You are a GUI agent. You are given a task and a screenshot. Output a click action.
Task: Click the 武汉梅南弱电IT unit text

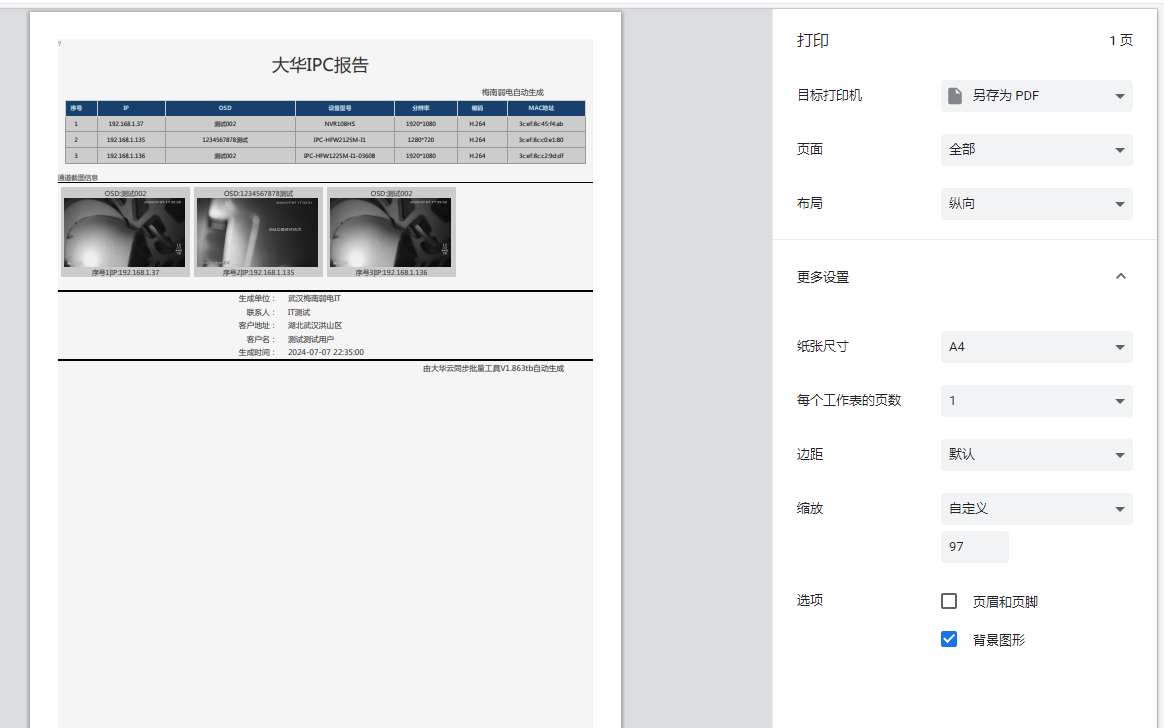click(x=314, y=298)
